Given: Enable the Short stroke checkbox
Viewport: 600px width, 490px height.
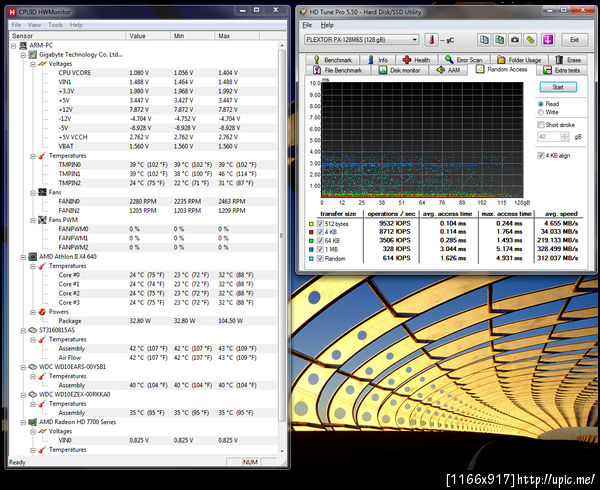Looking at the screenshot, I should (541, 125).
